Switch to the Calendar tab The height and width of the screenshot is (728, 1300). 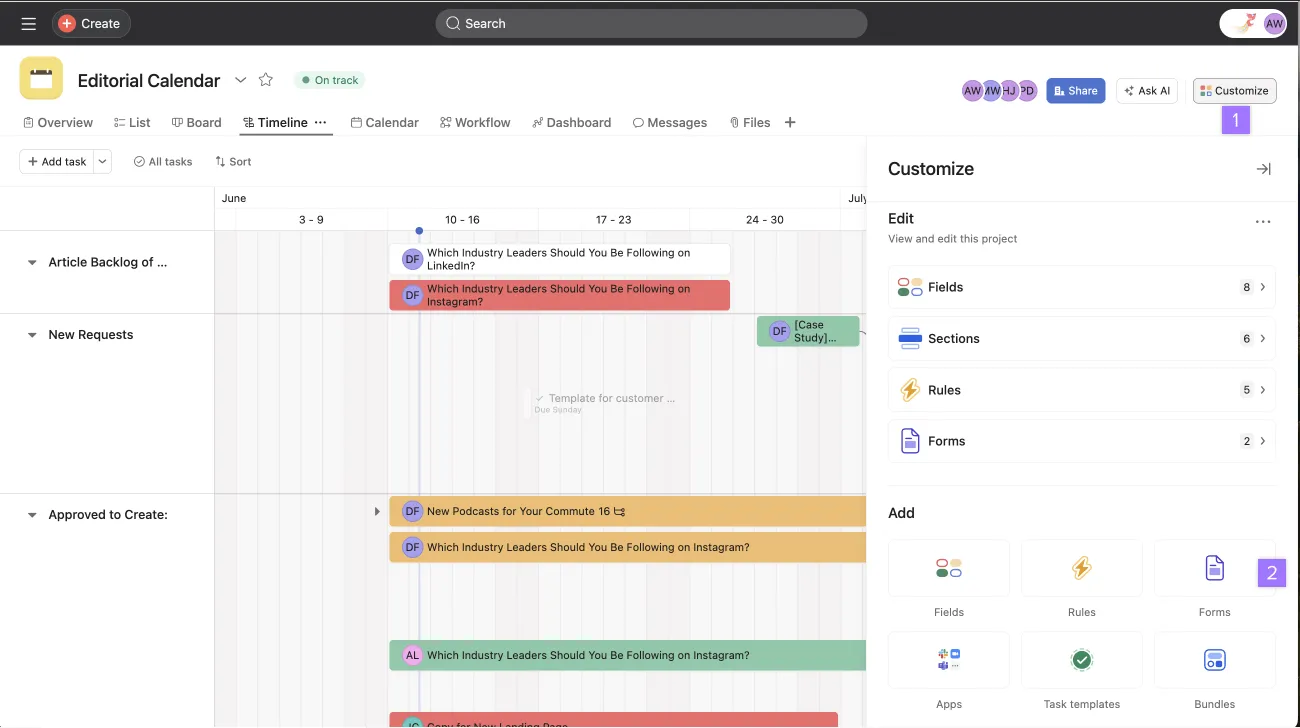[x=385, y=122]
